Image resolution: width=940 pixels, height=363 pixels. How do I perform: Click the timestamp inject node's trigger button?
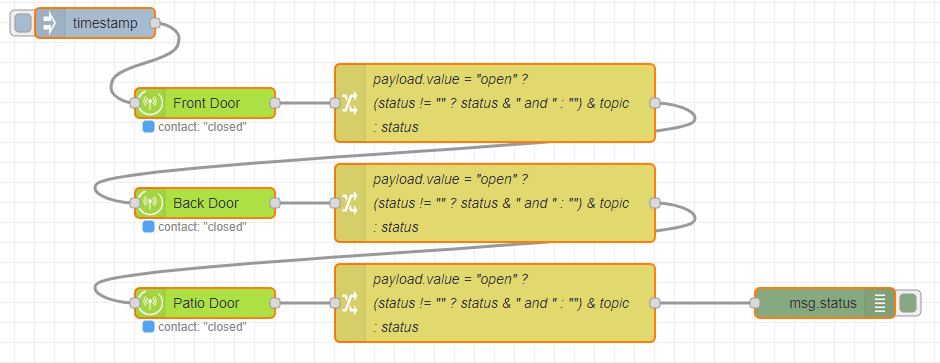coord(23,23)
